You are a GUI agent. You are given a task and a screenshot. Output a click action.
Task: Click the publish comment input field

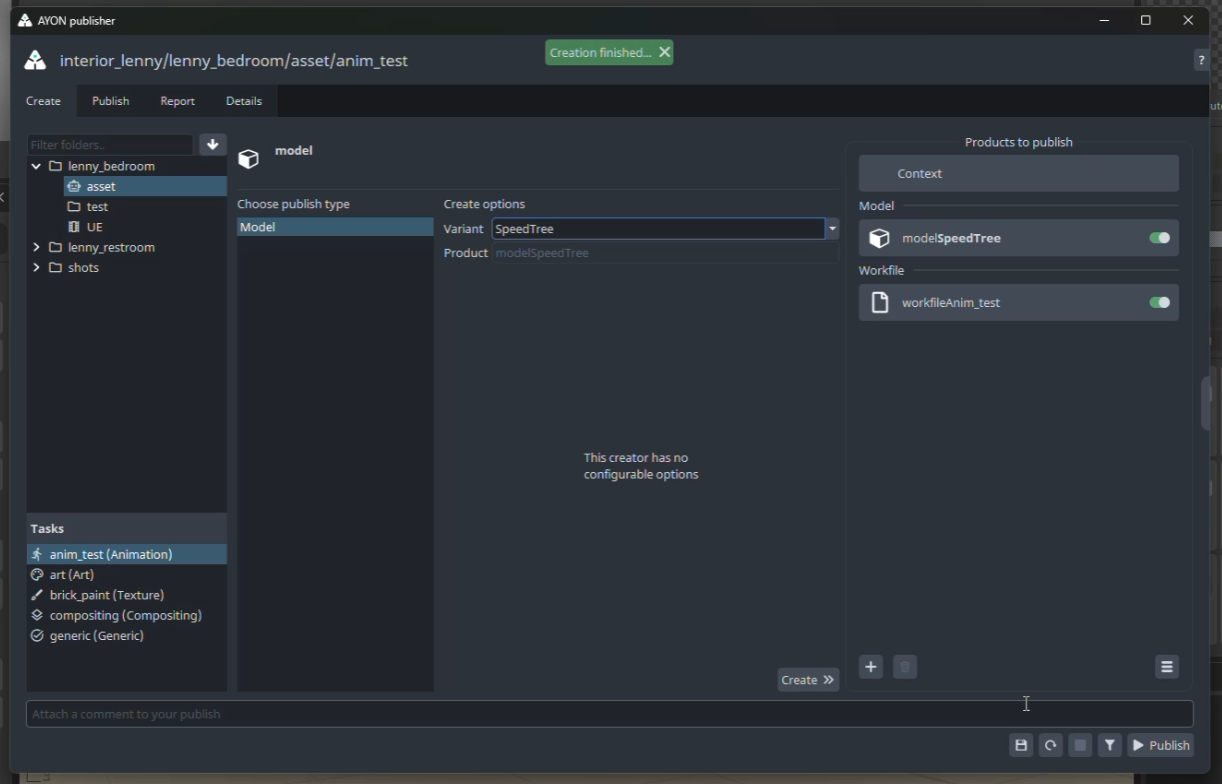click(x=609, y=714)
